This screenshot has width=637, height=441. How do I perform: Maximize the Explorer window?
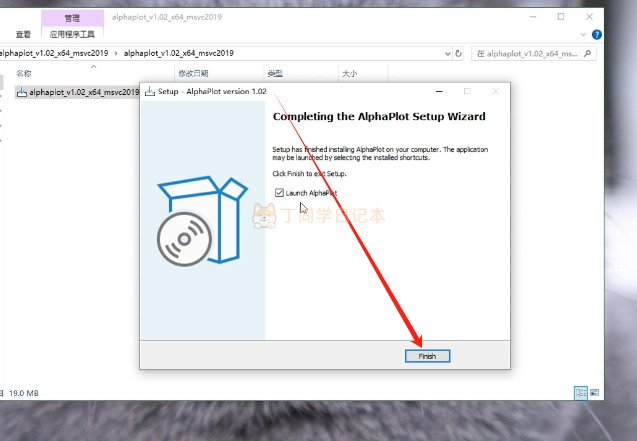tap(561, 17)
